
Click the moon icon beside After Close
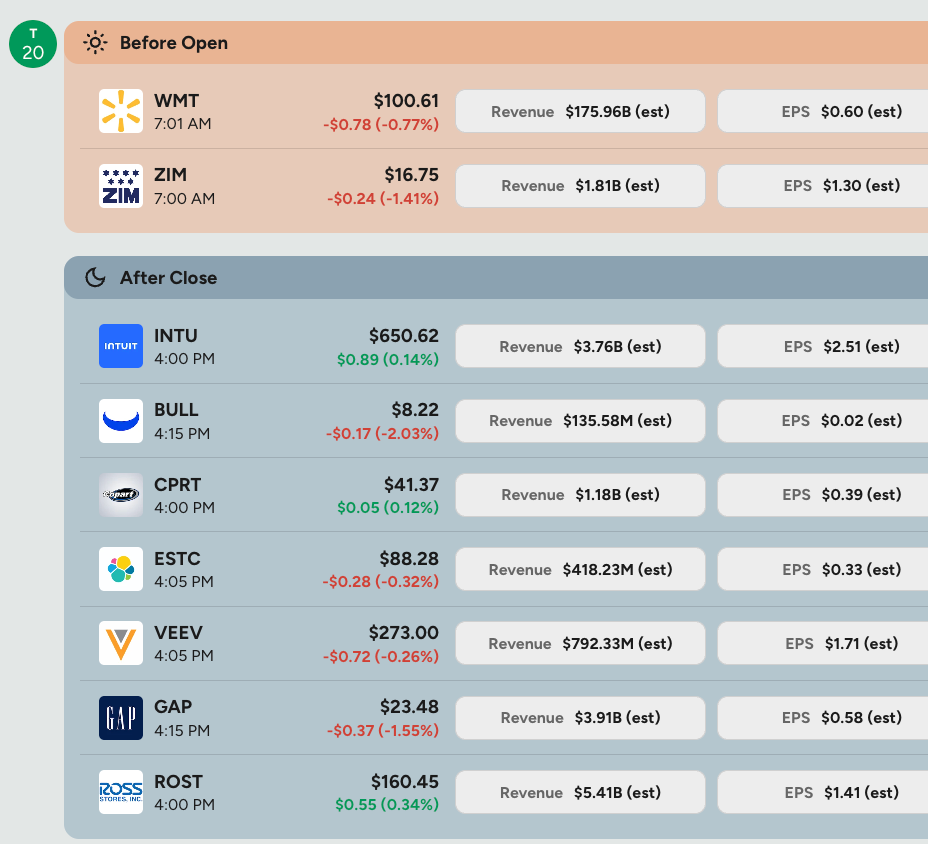click(x=95, y=278)
